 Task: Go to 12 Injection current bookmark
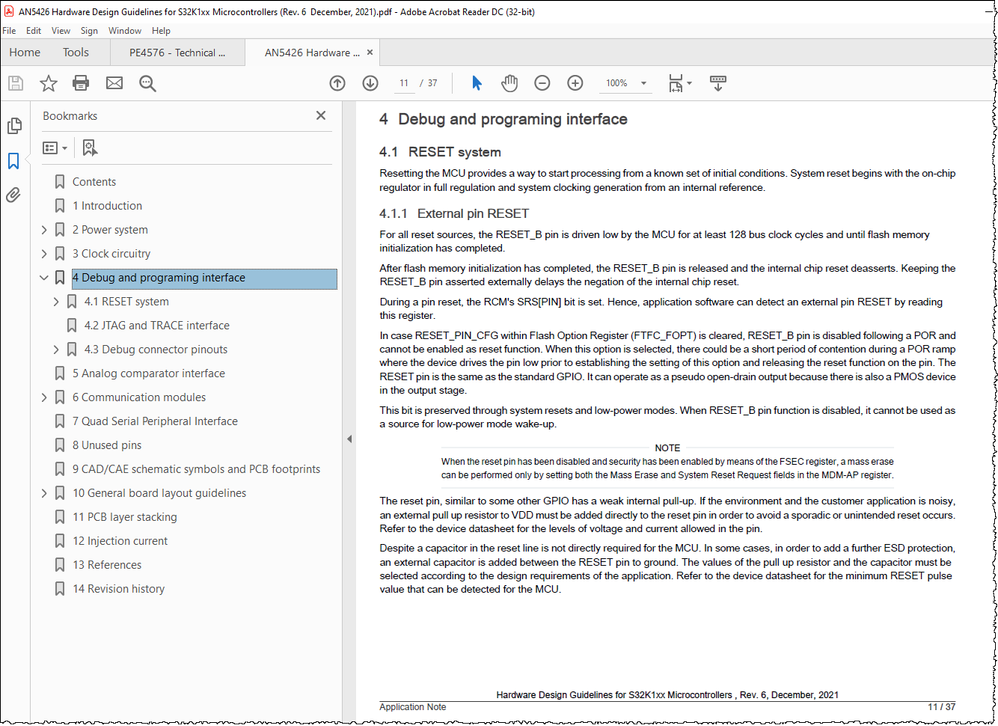[x=120, y=541]
